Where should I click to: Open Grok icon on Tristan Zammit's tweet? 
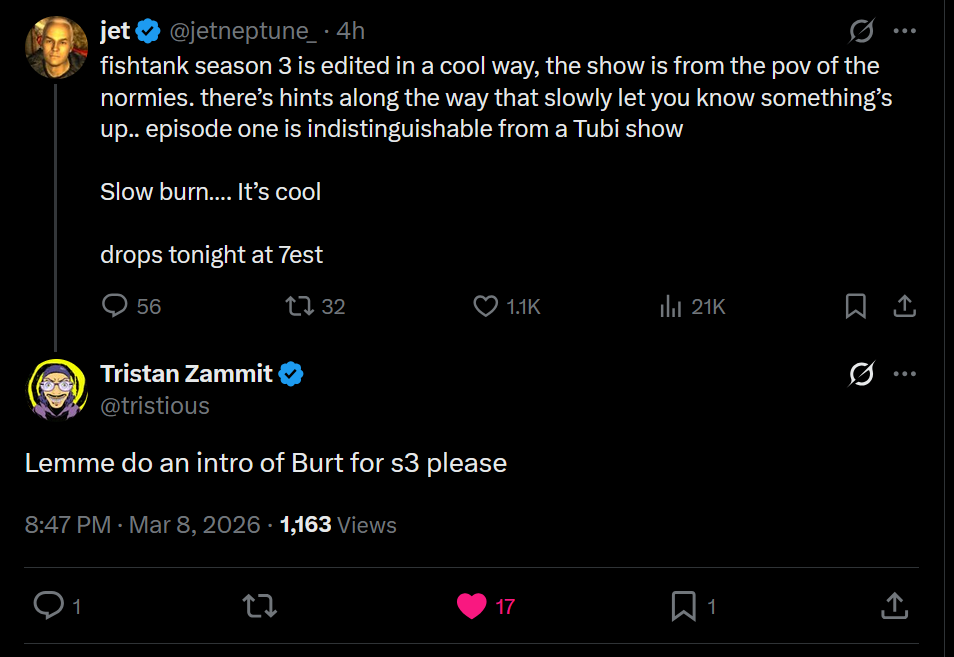(861, 374)
